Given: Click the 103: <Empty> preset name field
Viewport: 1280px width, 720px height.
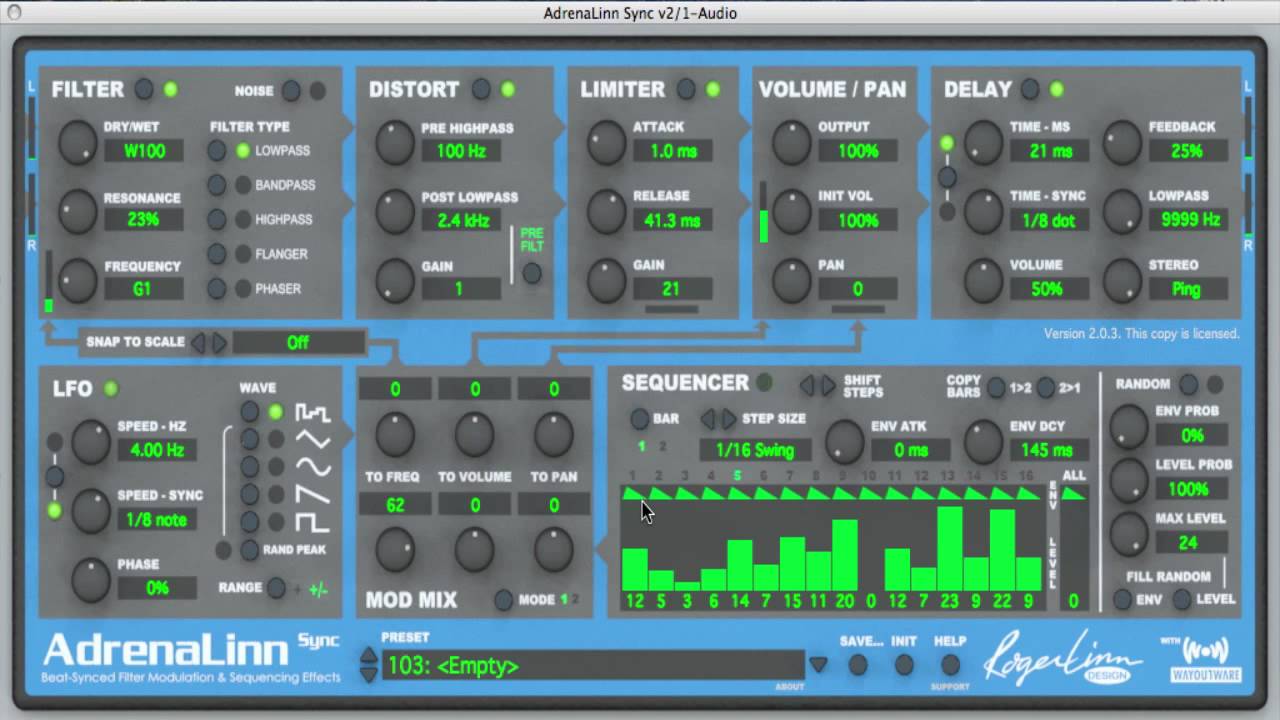Looking at the screenshot, I should [593, 665].
